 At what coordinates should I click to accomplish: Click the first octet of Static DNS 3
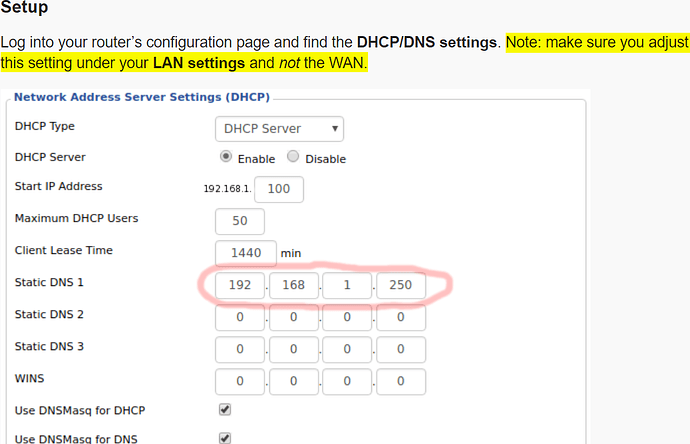click(240, 350)
